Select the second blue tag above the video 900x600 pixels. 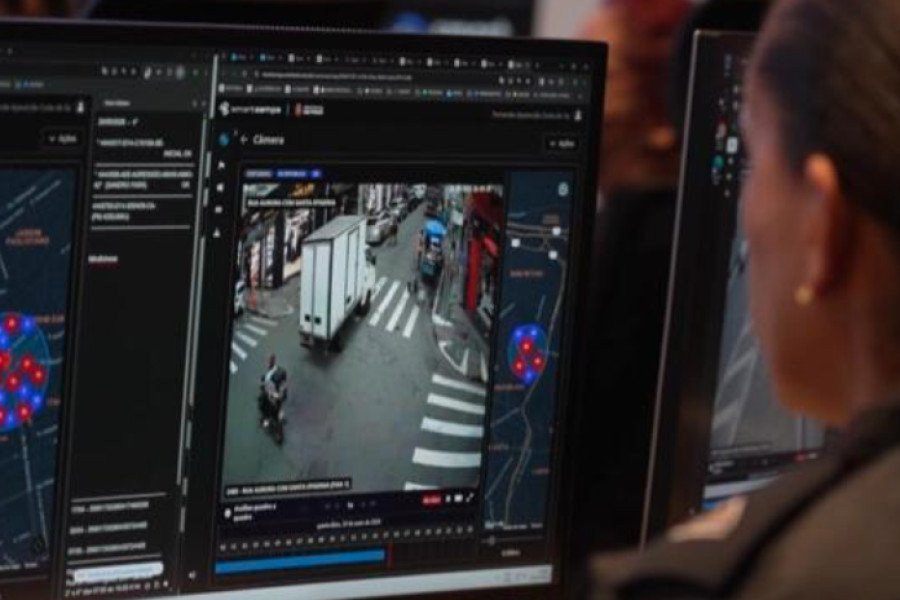(x=292, y=173)
